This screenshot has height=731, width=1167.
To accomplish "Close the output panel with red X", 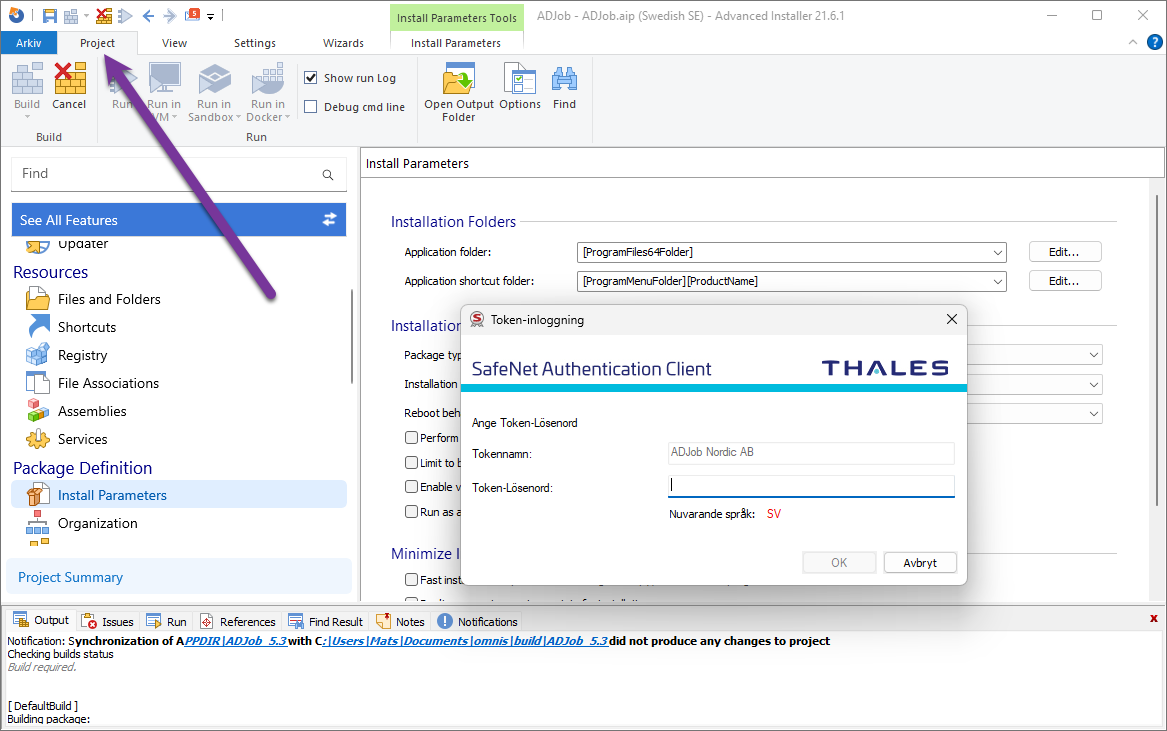I will pyautogui.click(x=1154, y=619).
